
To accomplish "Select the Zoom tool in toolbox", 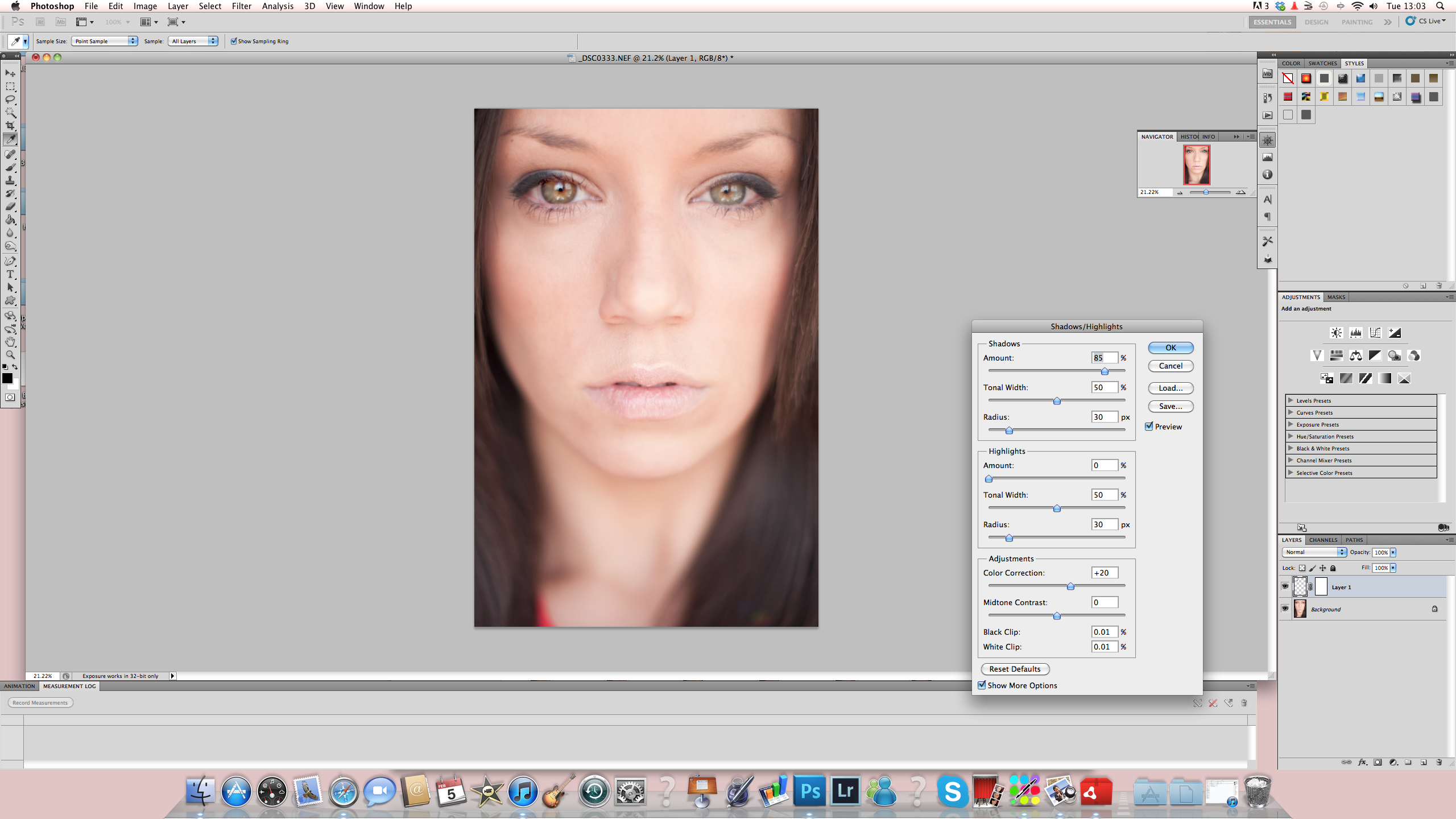I will tap(10, 355).
